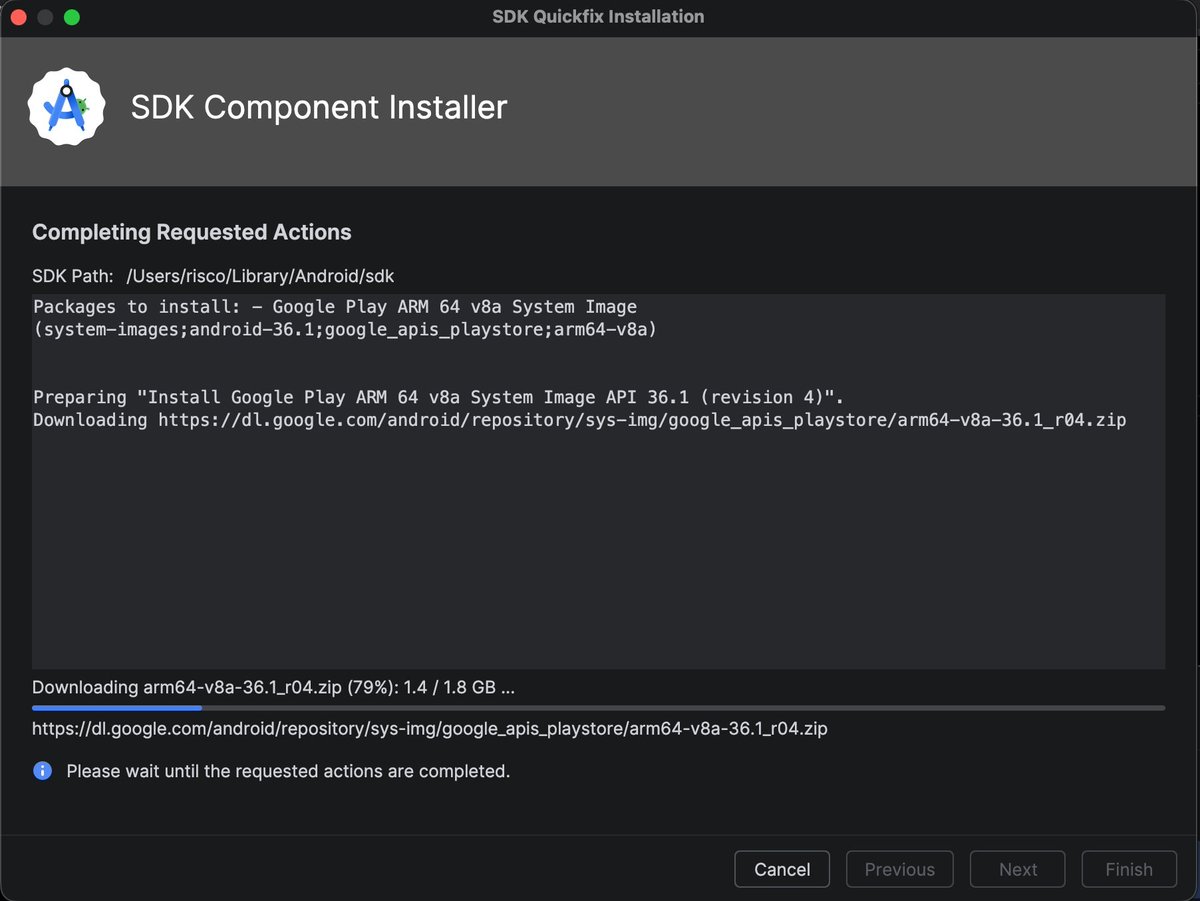Screen dimensions: 1200x901
Task: Click the download progress bar
Action: 598,708
